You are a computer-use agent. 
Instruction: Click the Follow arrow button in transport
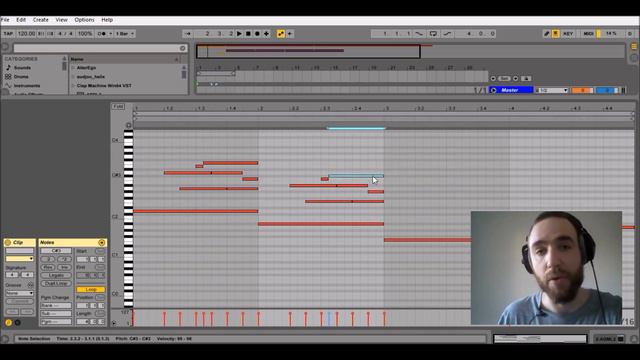point(187,34)
